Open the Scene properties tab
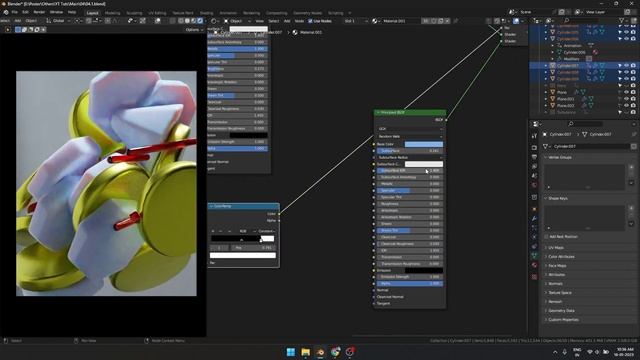 coord(534,176)
